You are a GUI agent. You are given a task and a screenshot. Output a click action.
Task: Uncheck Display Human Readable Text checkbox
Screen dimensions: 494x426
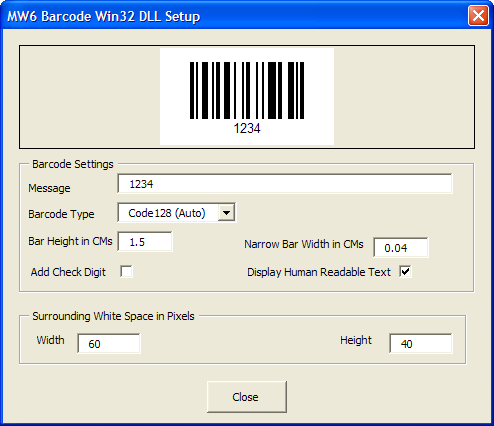coord(405,271)
